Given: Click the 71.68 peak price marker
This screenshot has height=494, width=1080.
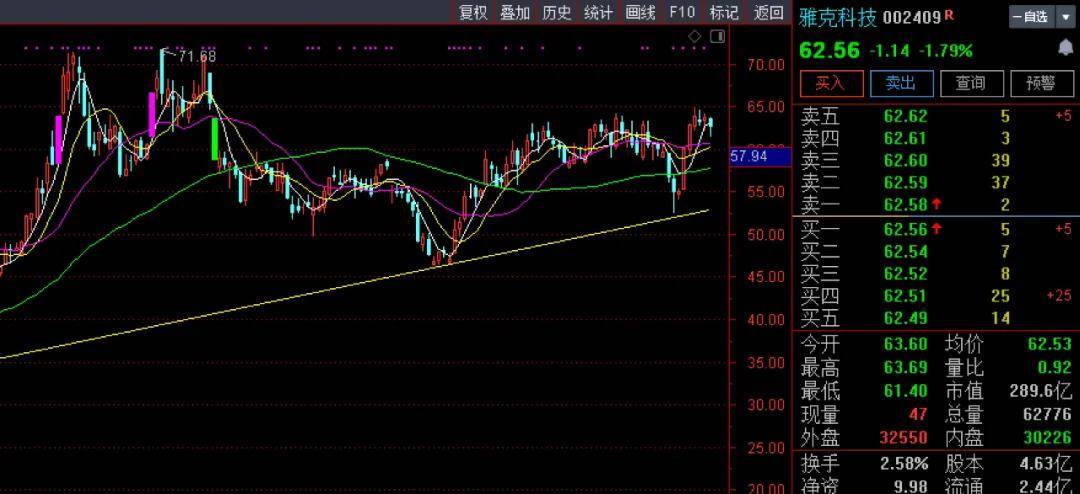Looking at the screenshot, I should point(191,56).
